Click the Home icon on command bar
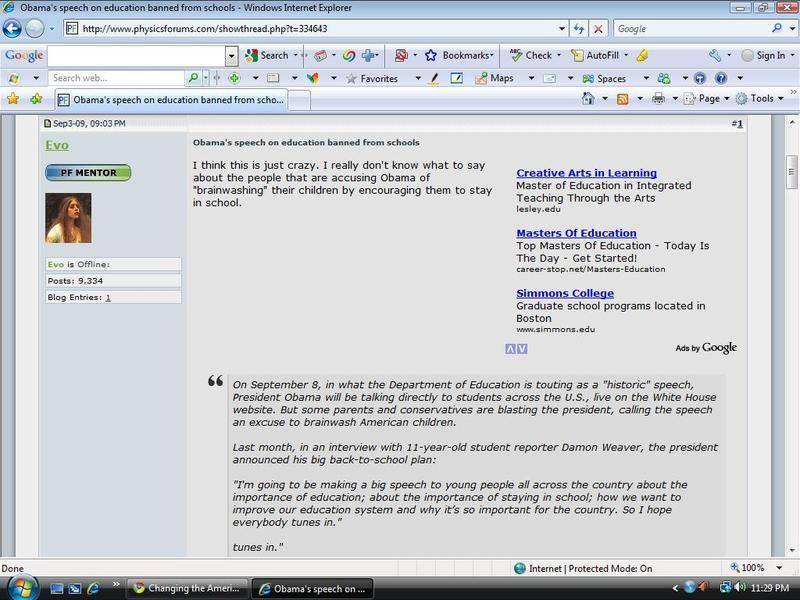The height and width of the screenshot is (600, 800). coord(588,98)
